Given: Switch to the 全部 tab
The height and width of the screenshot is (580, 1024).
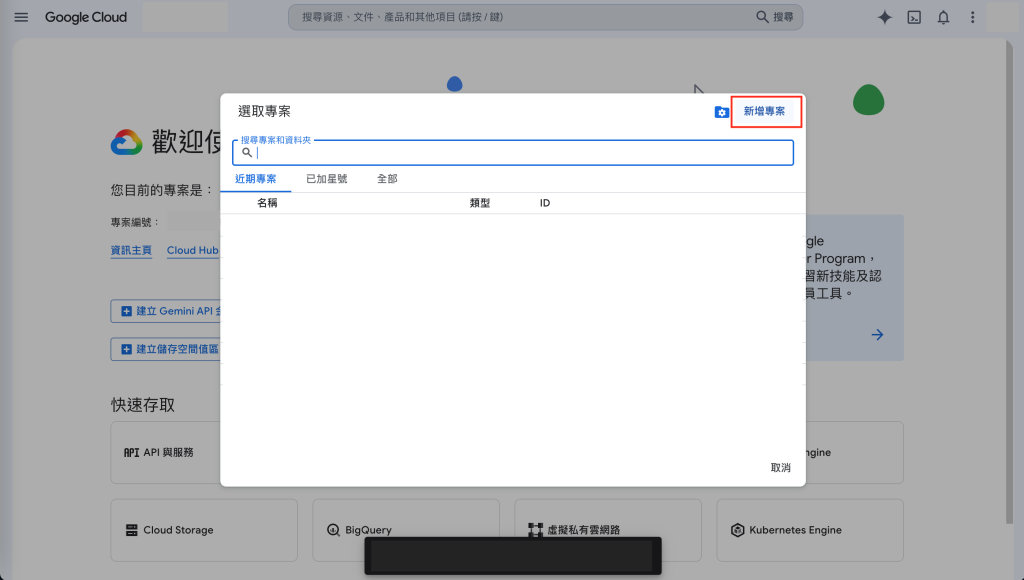Looking at the screenshot, I should [387, 179].
